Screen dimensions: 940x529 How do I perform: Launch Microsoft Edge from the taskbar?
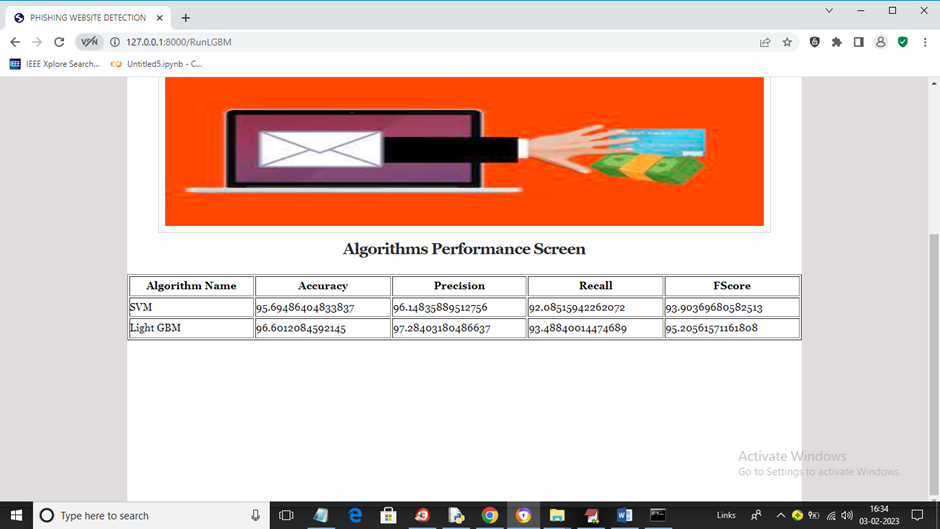coord(355,515)
